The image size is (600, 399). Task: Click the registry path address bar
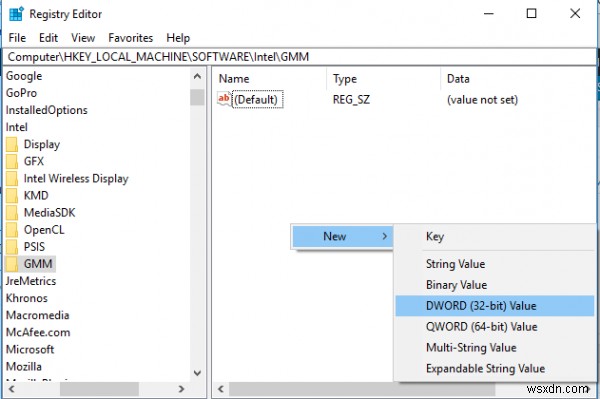click(x=299, y=57)
